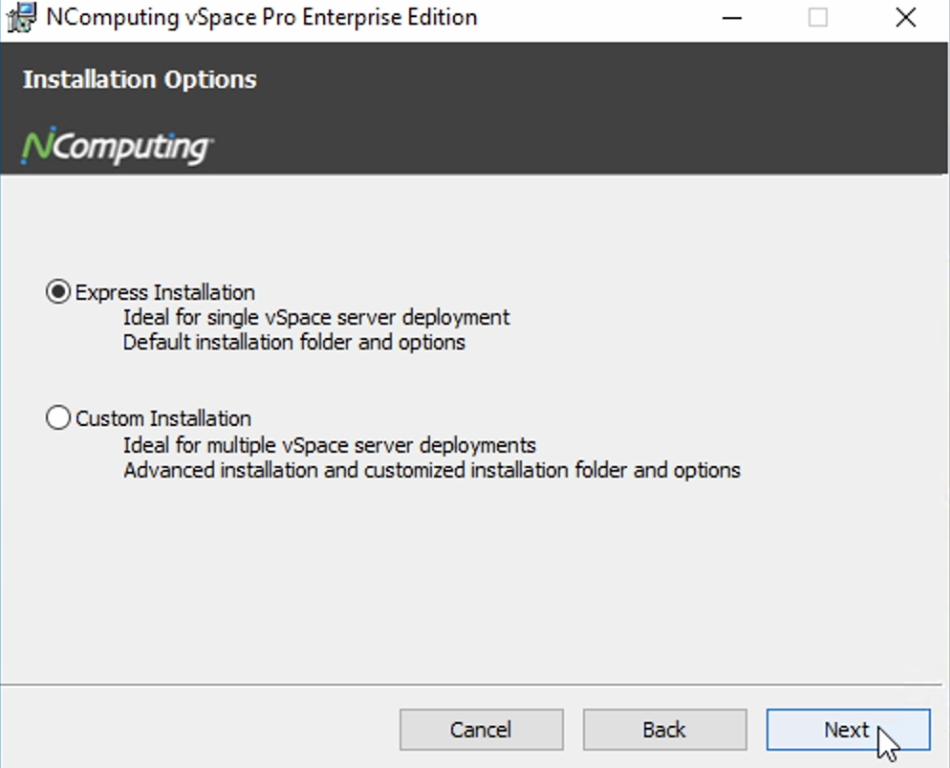Click the Advanced installation and customized options text

(432, 470)
